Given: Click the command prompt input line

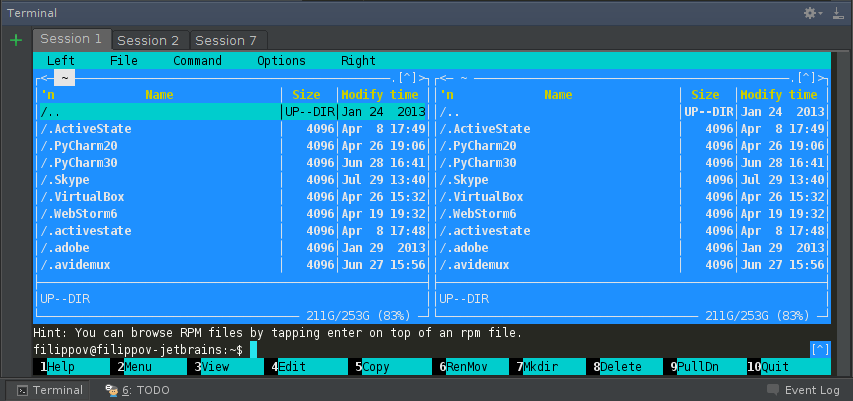Looking at the screenshot, I should [x=422, y=349].
